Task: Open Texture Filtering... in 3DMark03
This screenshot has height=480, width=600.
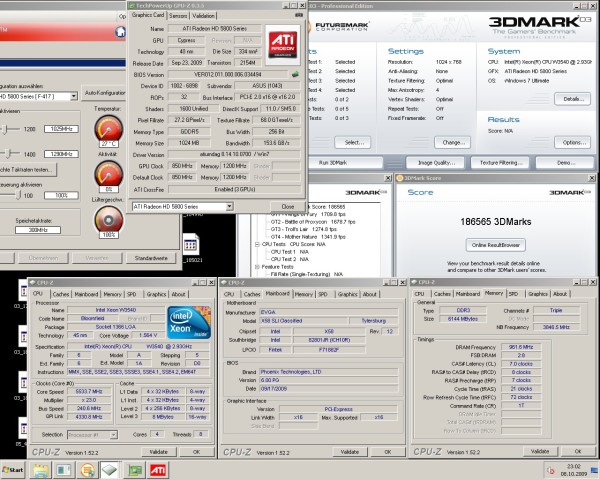Action: tap(500, 163)
